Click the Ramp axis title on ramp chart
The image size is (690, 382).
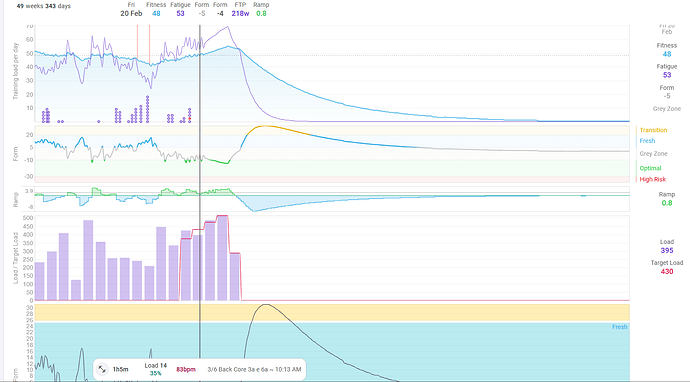pyautogui.click(x=16, y=199)
